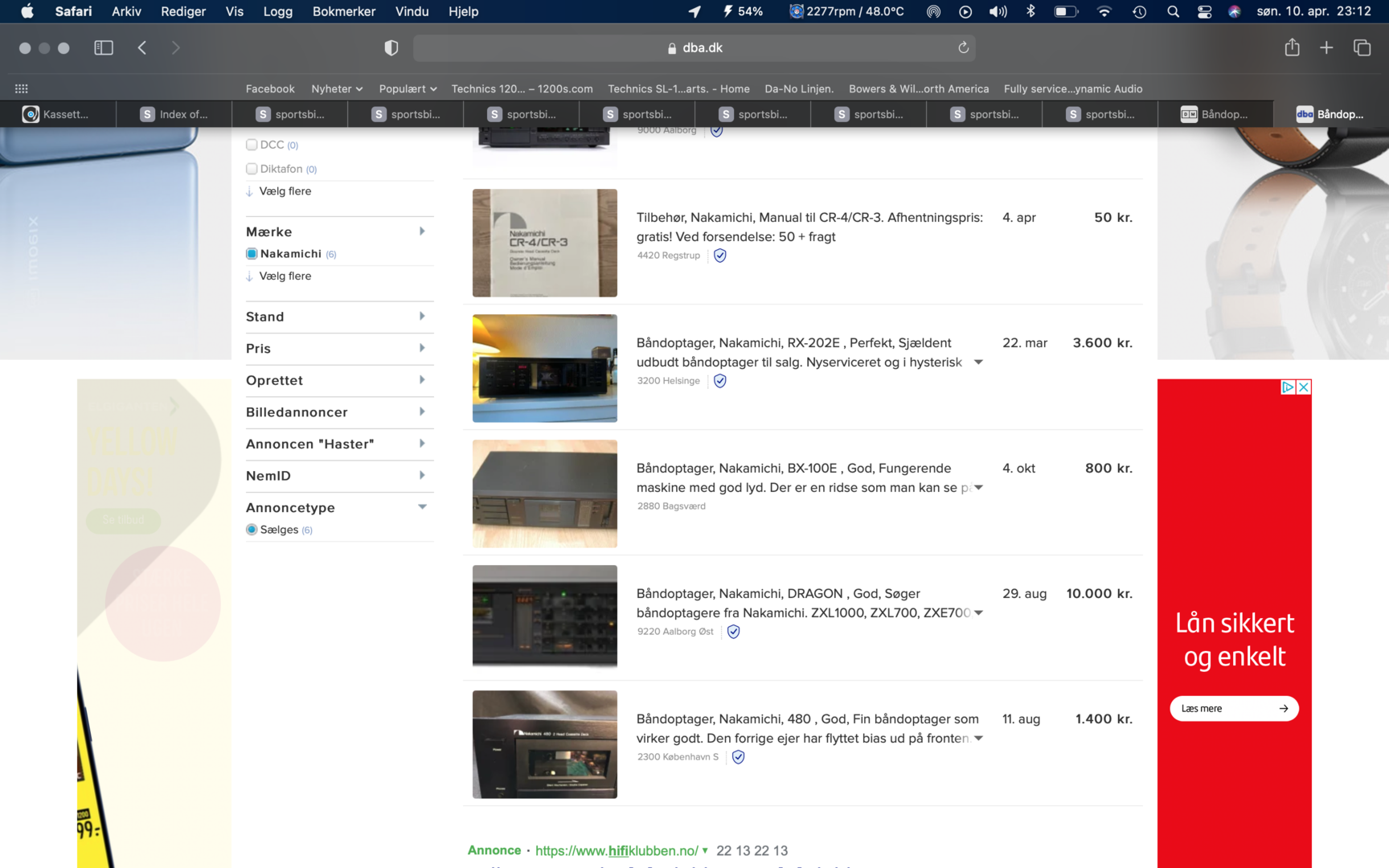1389x868 pixels.
Task: Open the volume control in menu bar
Action: tap(998, 11)
